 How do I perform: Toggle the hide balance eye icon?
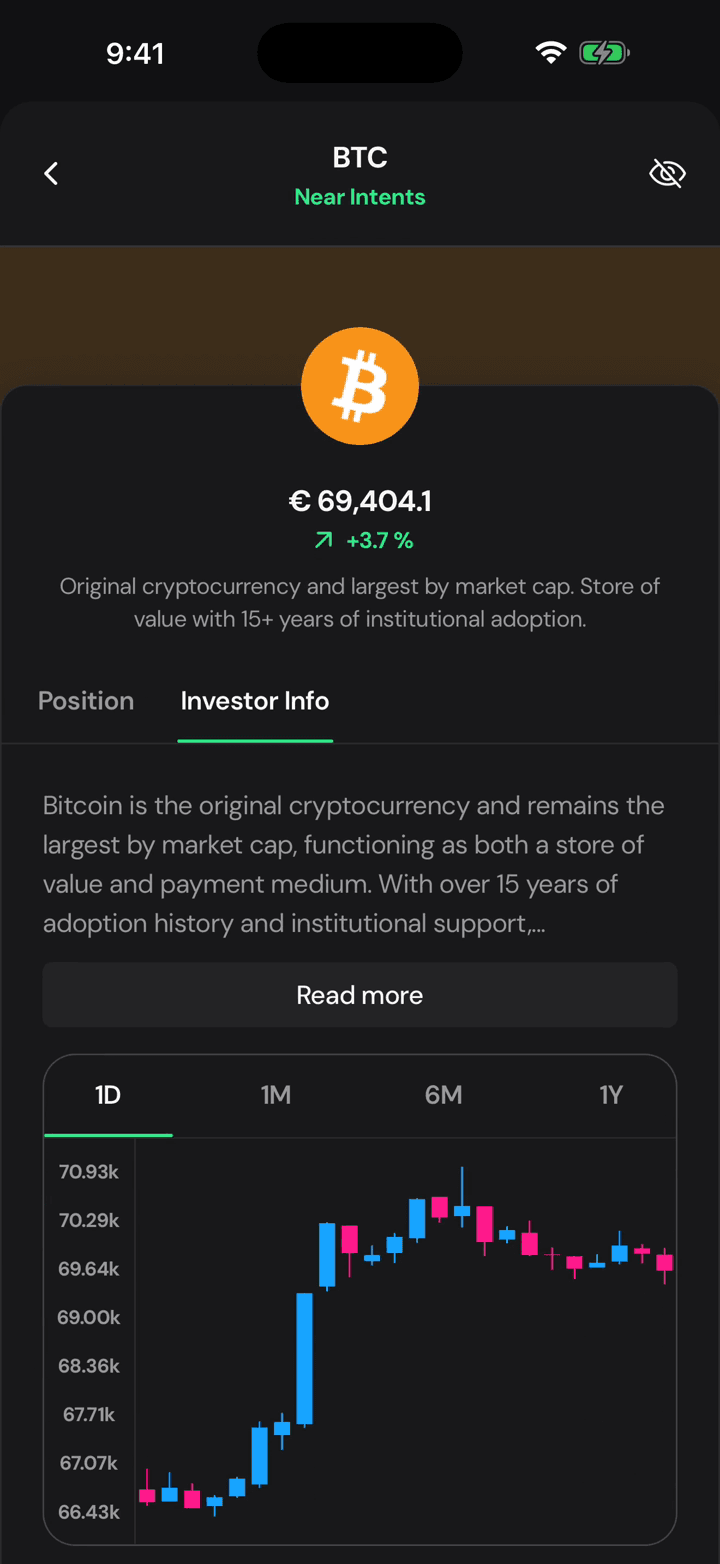(667, 174)
